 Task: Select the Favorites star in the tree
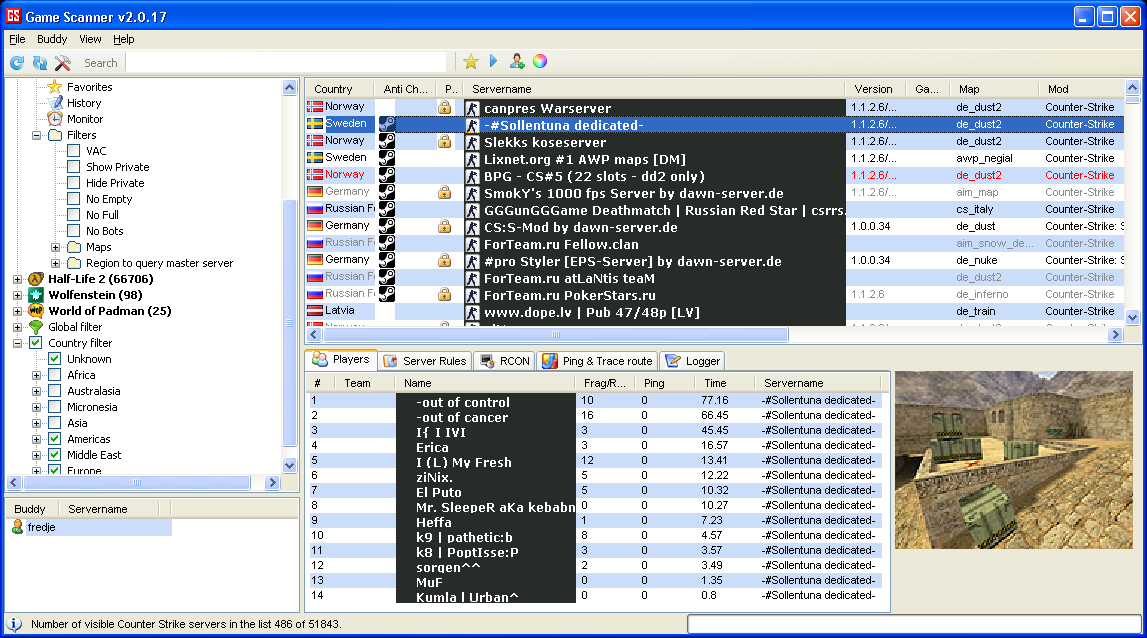55,87
